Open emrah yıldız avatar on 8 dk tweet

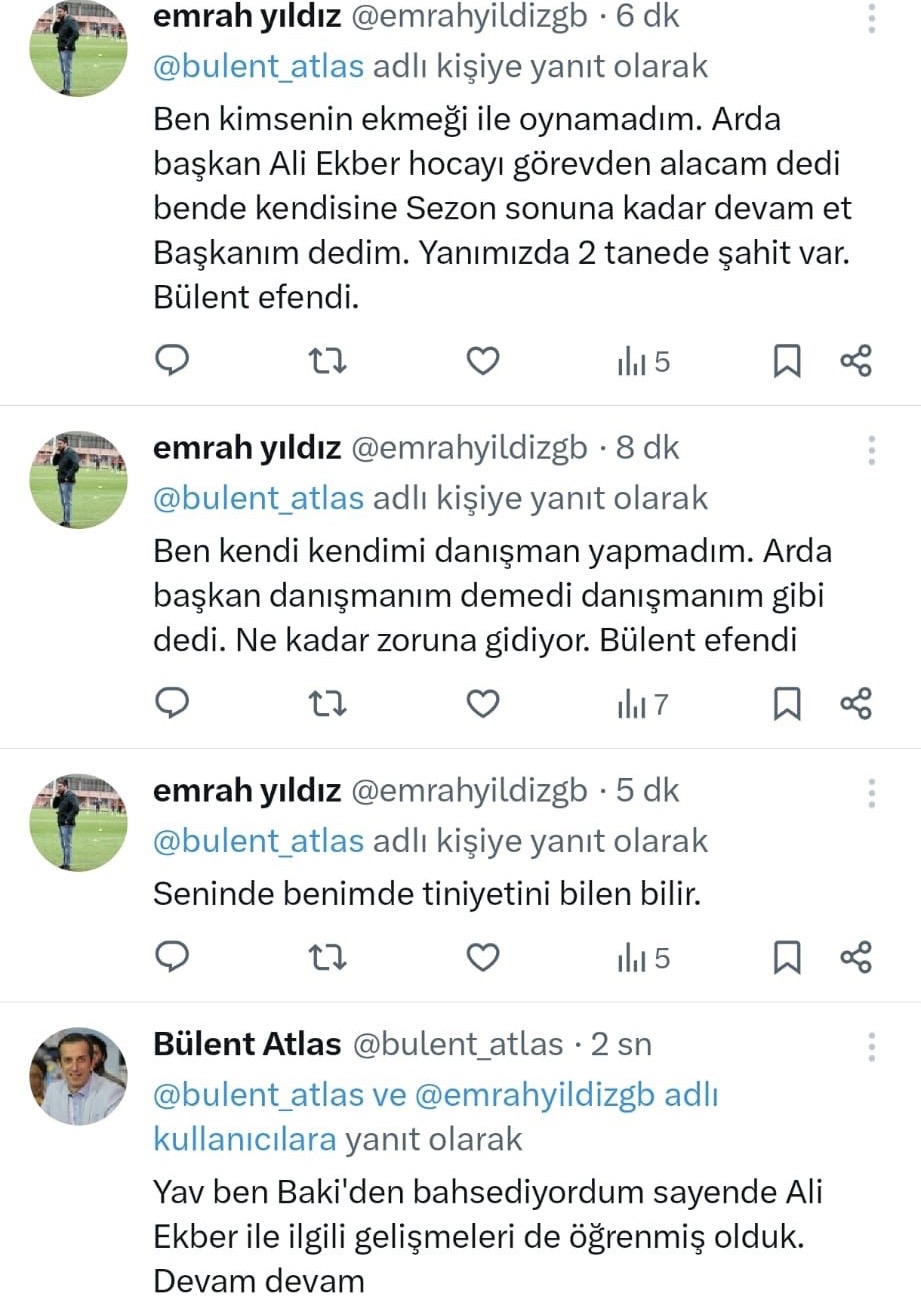tap(79, 480)
